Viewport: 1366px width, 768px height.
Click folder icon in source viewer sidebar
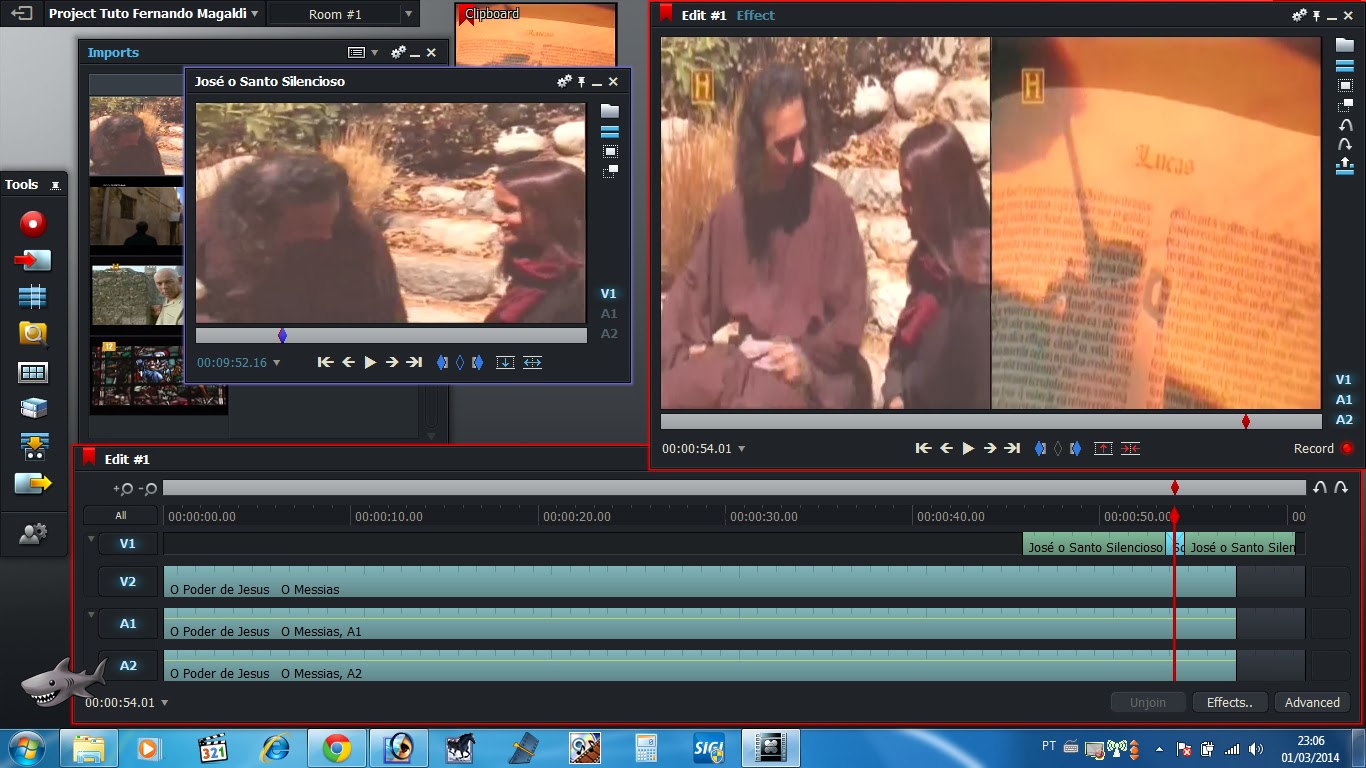[x=609, y=111]
